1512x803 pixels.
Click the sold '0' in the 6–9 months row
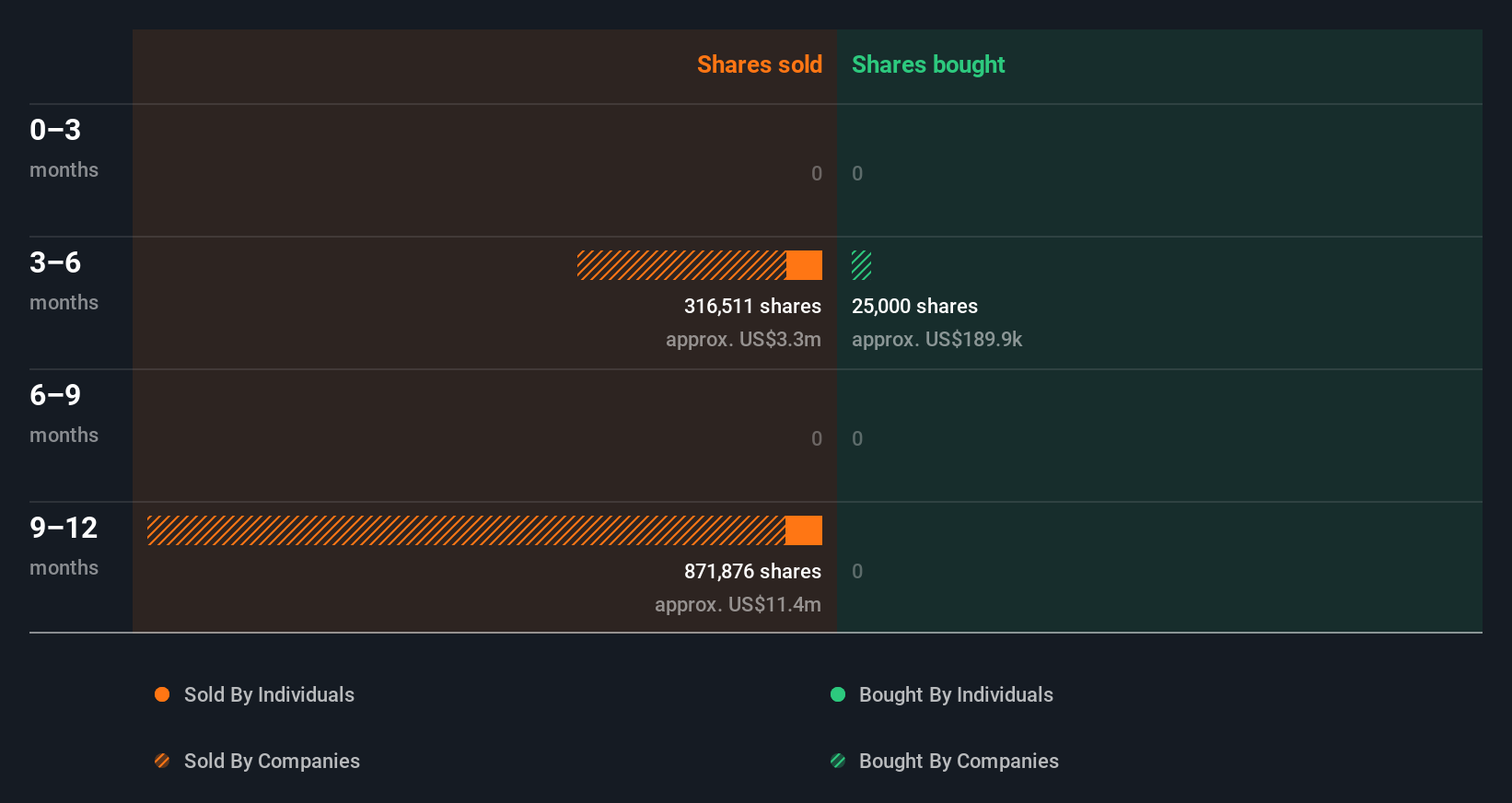[816, 439]
